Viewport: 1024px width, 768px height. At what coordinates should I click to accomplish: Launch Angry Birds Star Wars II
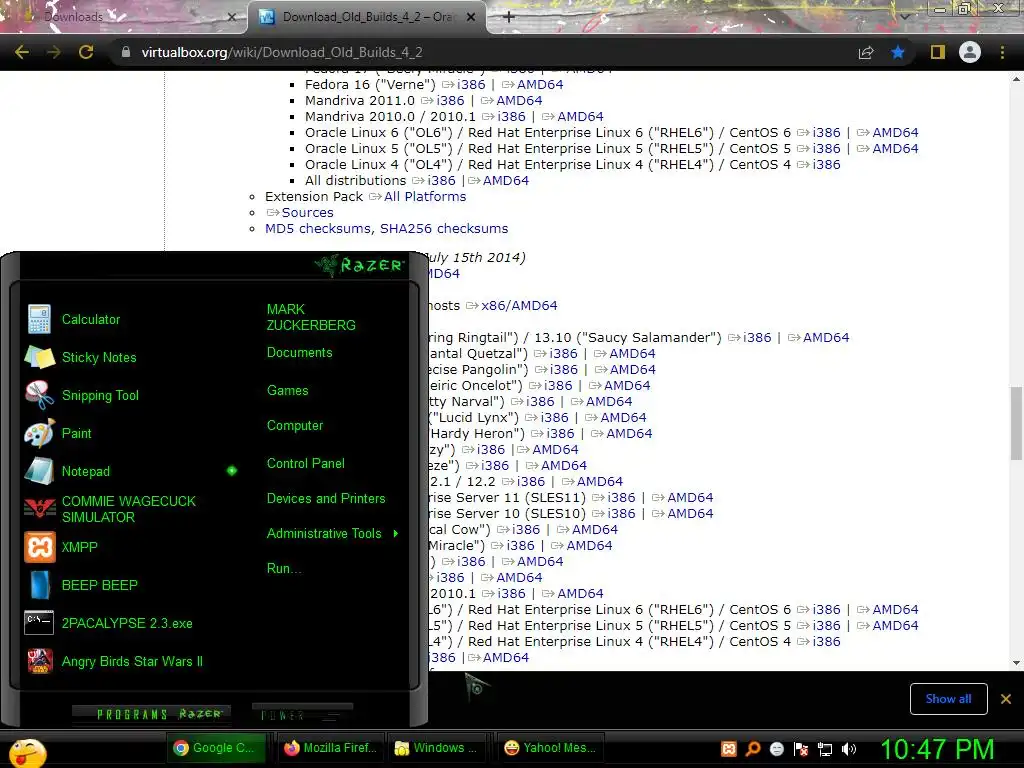click(114, 661)
